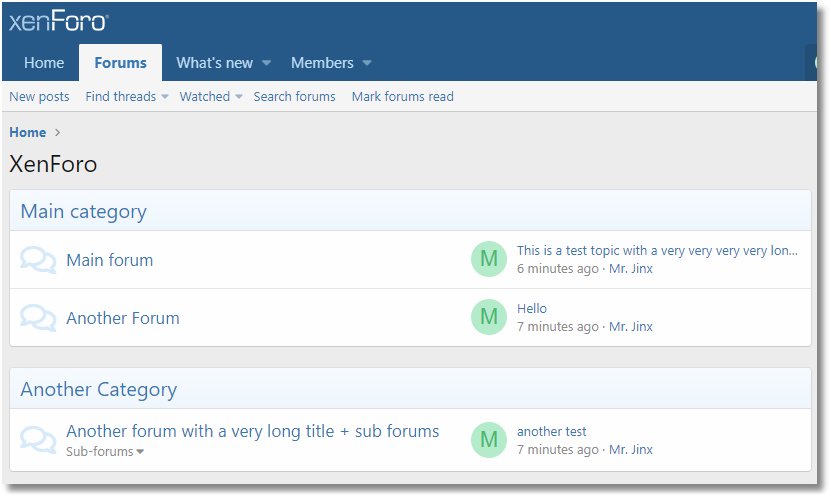831x498 pixels.
Task: Click the XenForo page title
Action: pos(53,164)
